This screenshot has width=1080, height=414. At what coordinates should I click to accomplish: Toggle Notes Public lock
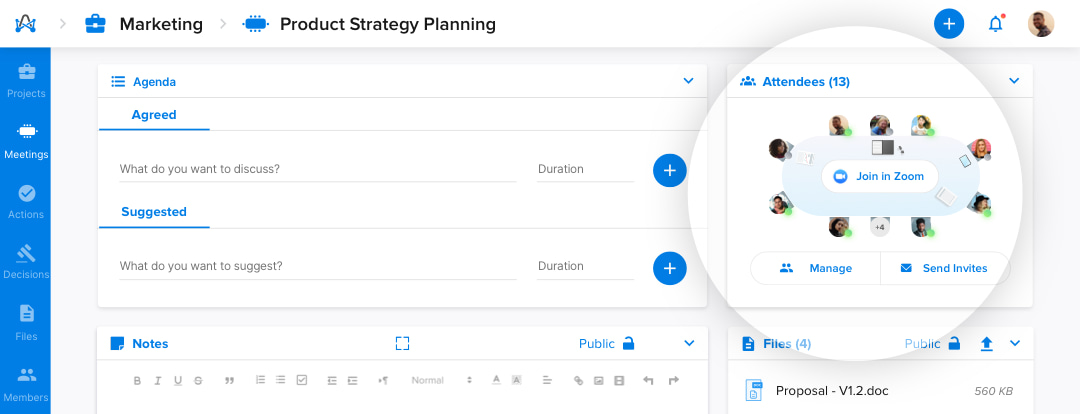coord(627,343)
